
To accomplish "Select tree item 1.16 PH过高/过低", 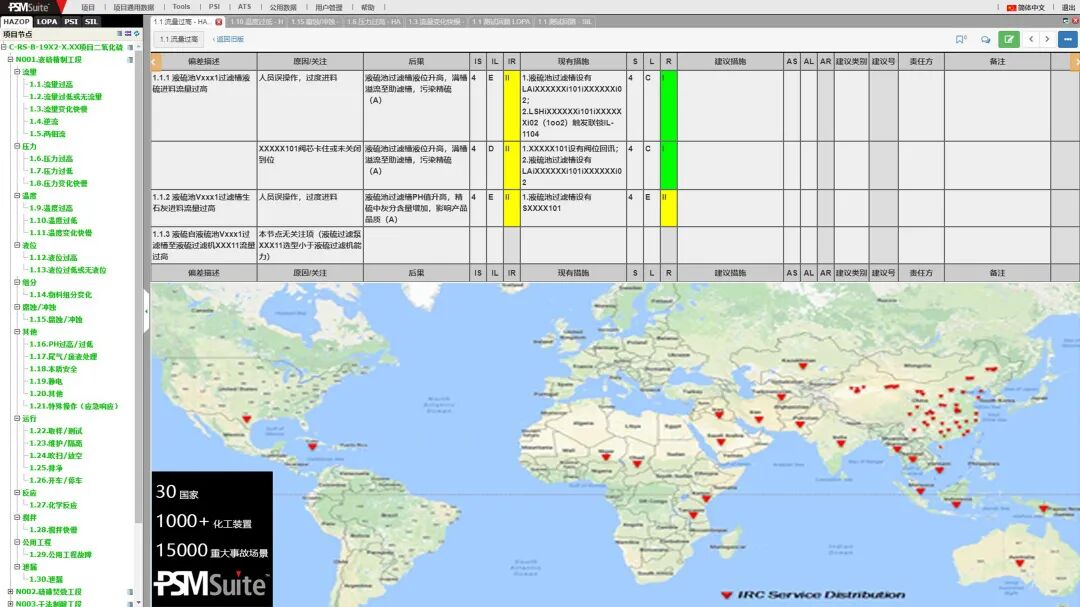I will coord(61,344).
